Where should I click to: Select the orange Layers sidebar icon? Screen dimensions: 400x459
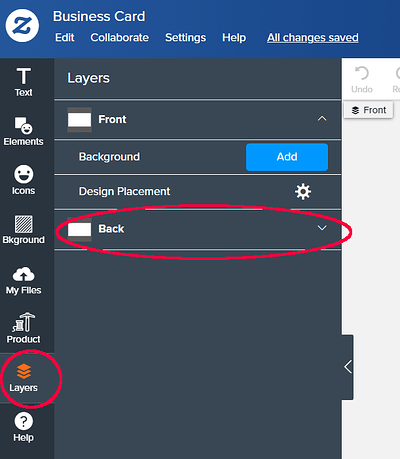pyautogui.click(x=24, y=371)
